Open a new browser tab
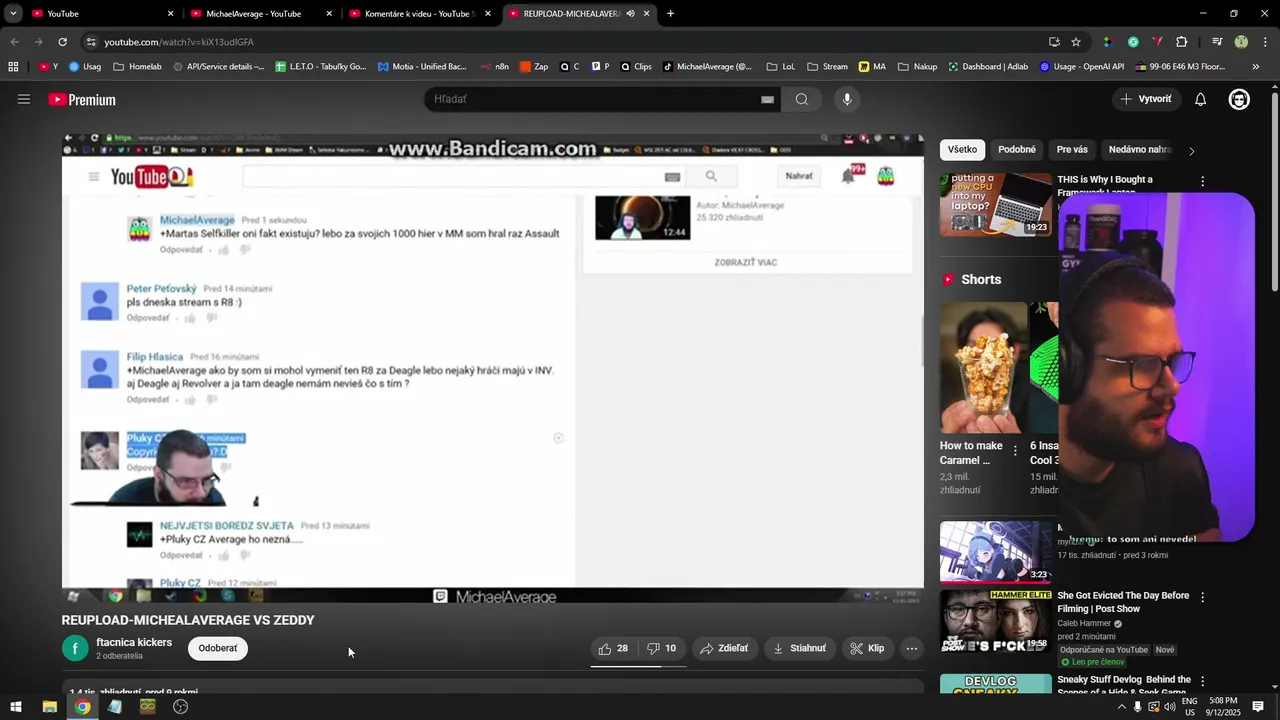This screenshot has width=1280, height=720. point(670,14)
